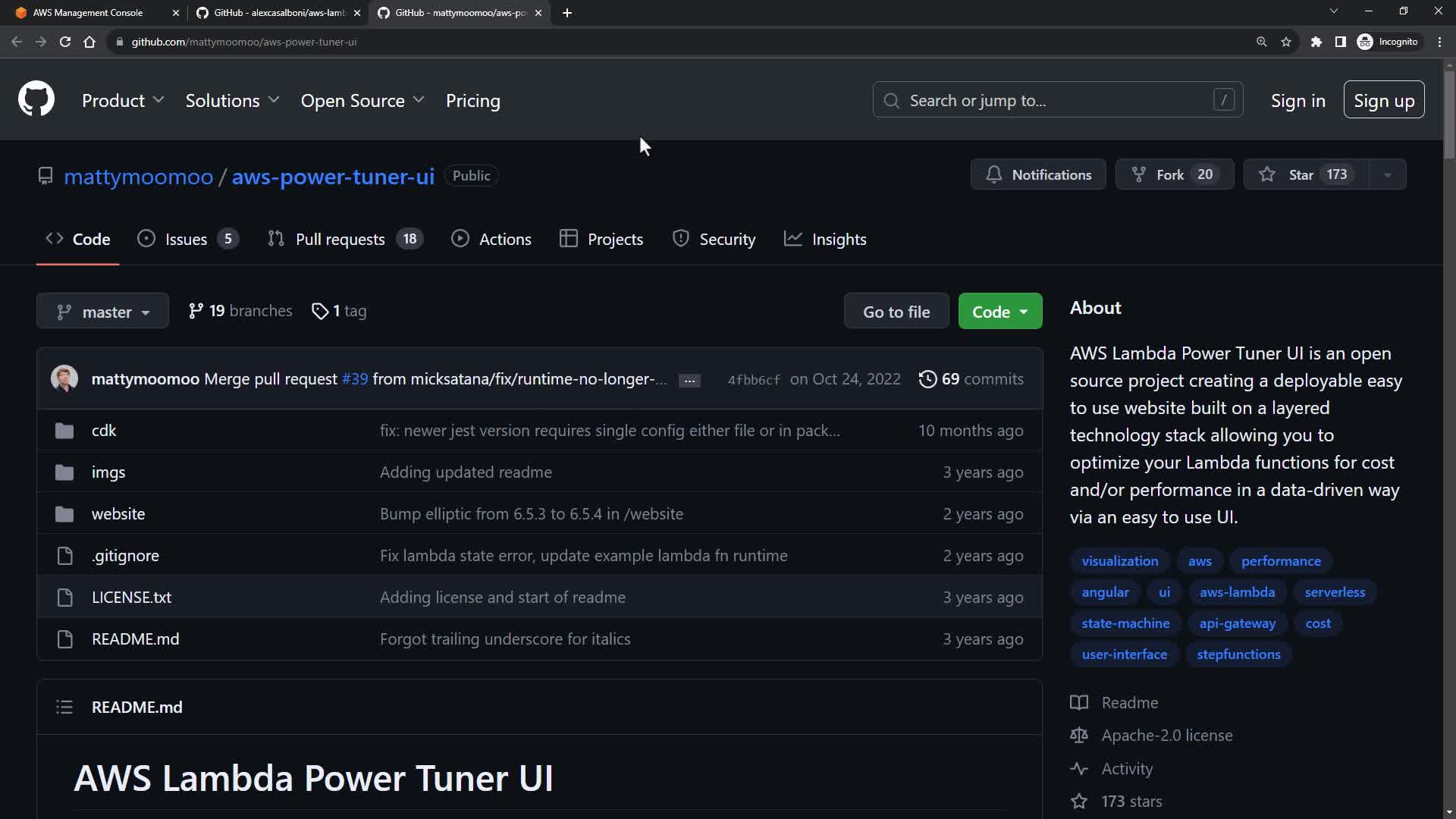This screenshot has height=819, width=1456.
Task: Expand the commit message ellipsis button
Action: [x=689, y=381]
